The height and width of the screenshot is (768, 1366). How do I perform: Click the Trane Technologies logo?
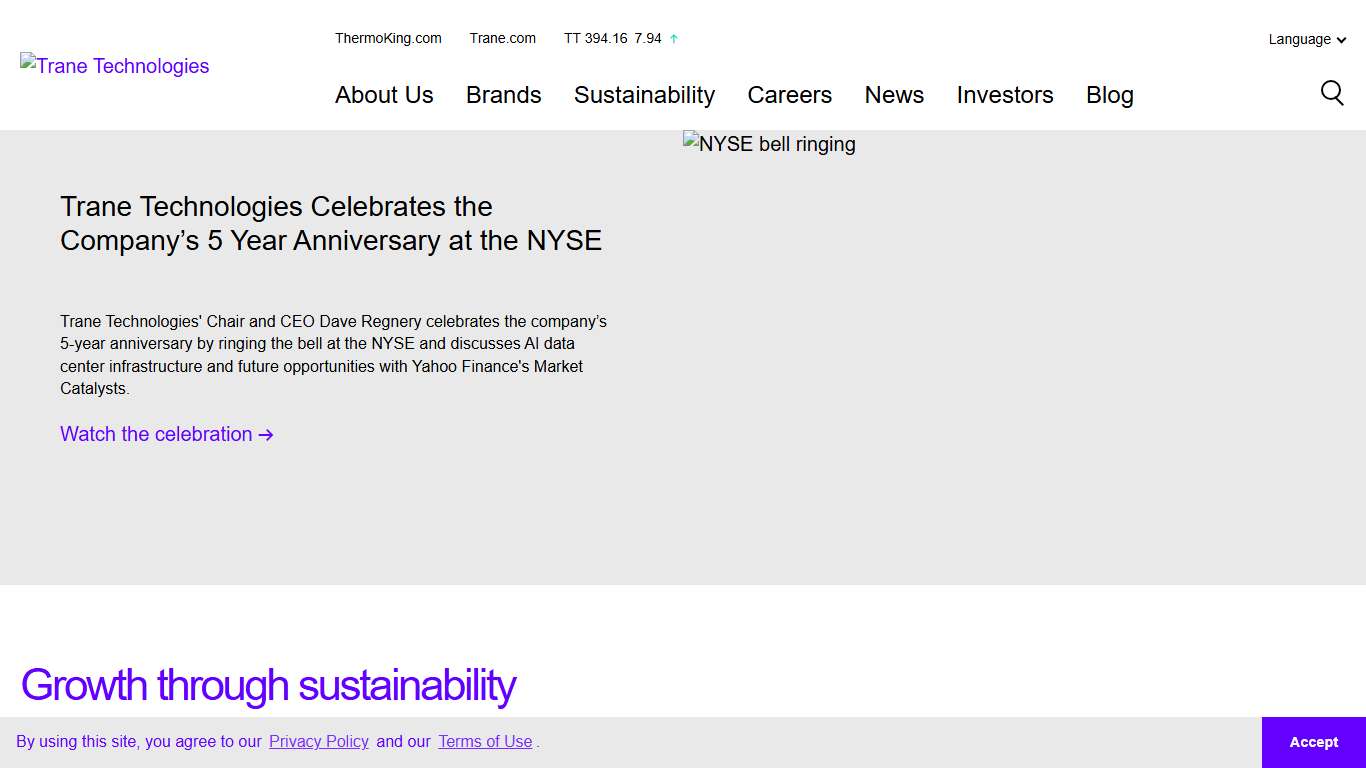[x=114, y=66]
